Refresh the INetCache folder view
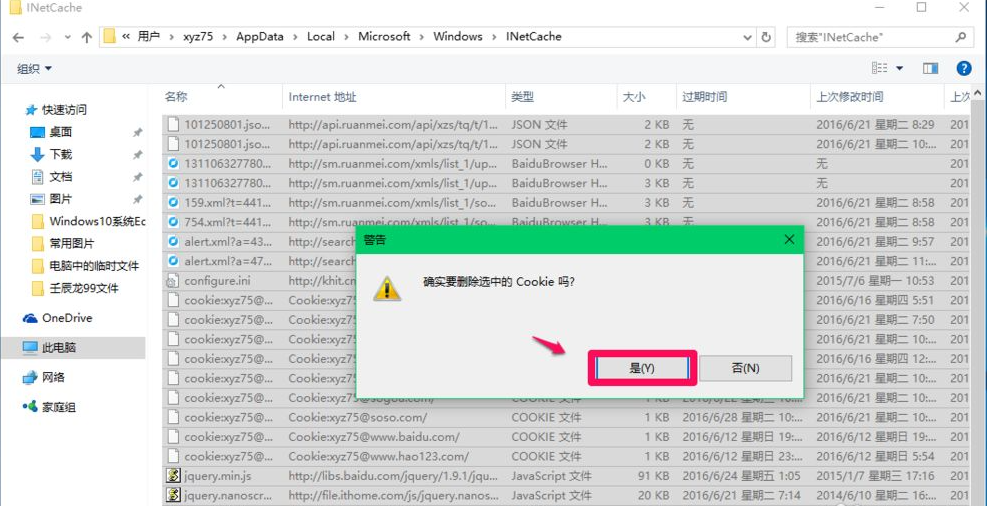 coord(767,37)
